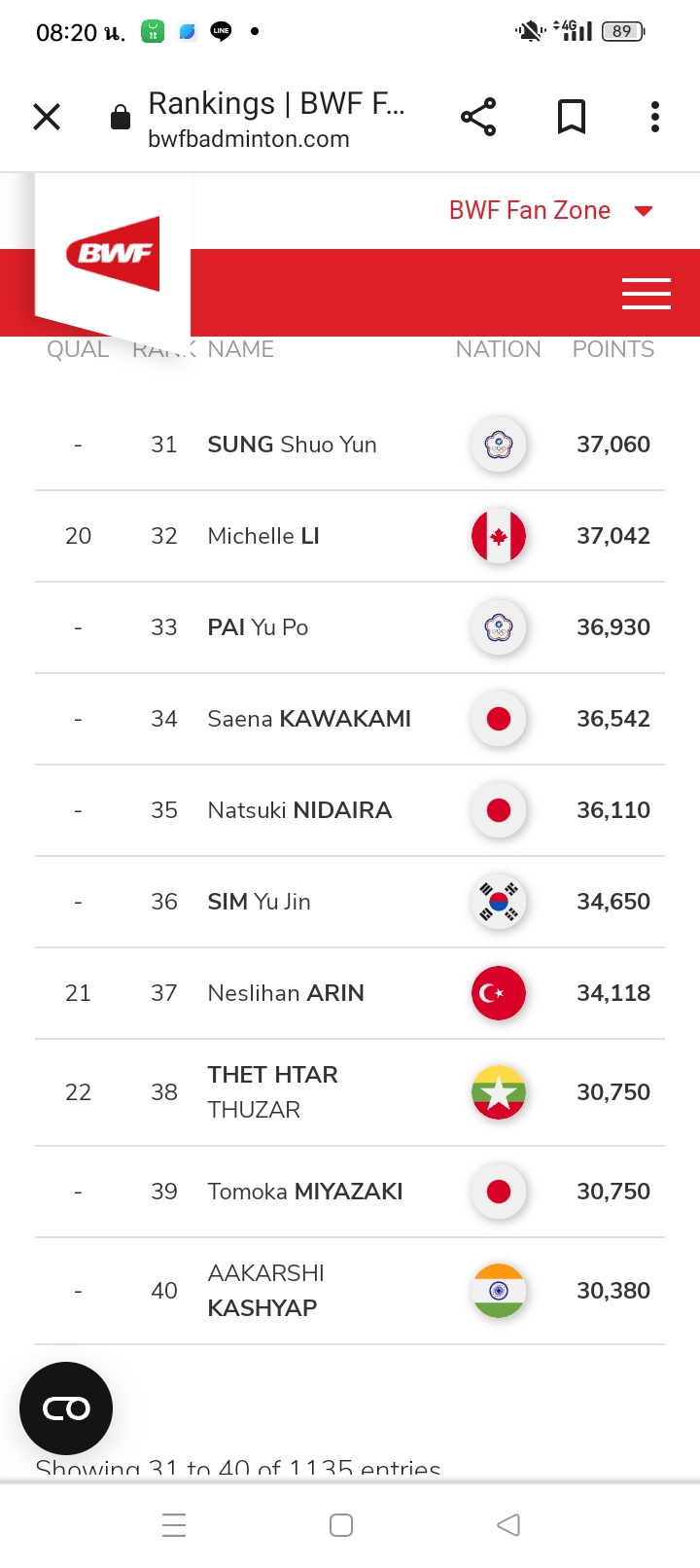Screen dimensions: 700x1568
Task: Click the Canada flag for Michelle LI
Action: tap(499, 536)
